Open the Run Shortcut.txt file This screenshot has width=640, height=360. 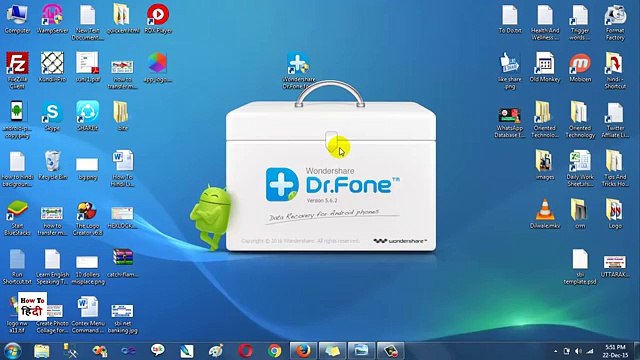(17, 266)
